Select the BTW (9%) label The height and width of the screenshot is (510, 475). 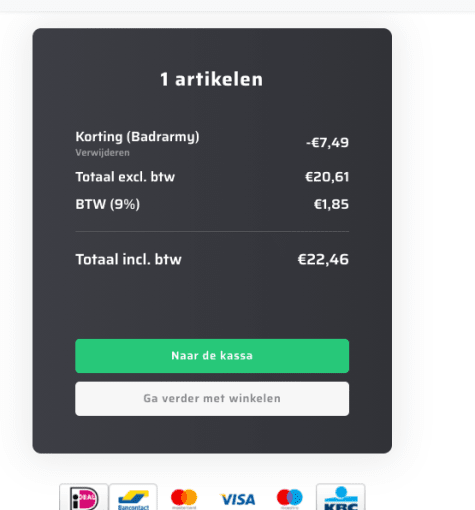[108, 204]
